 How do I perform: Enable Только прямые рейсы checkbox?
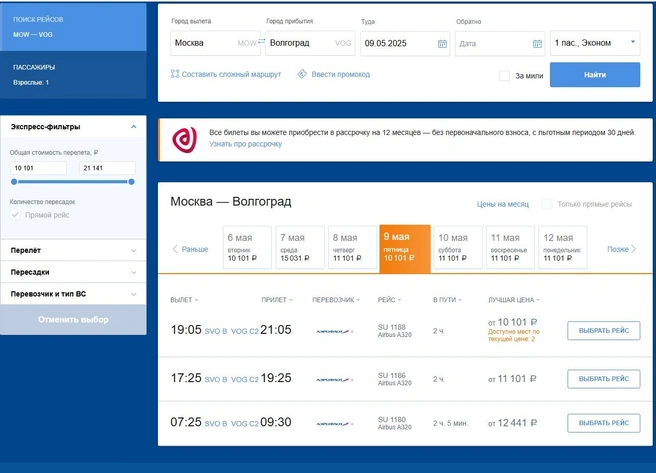pyautogui.click(x=547, y=204)
